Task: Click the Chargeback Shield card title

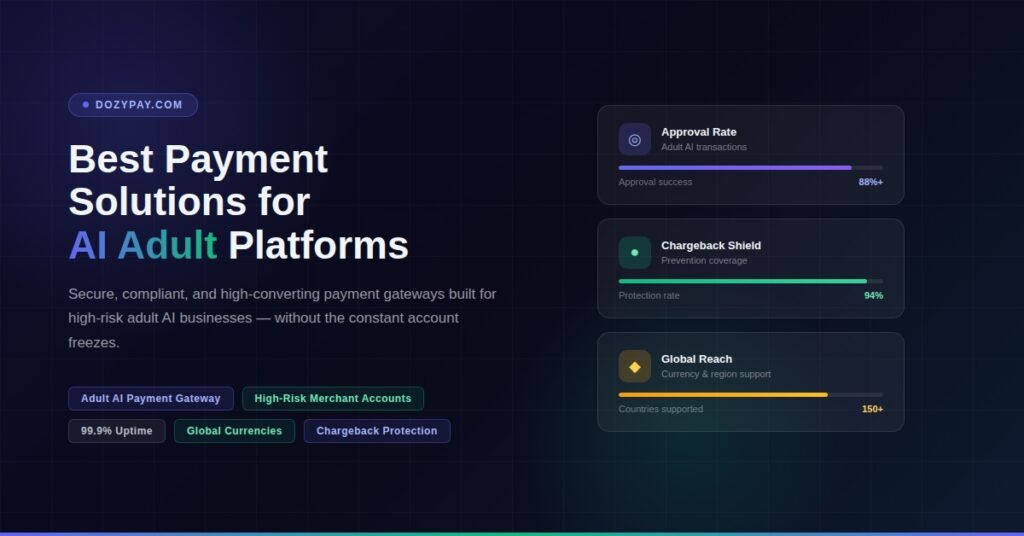Action: [x=711, y=245]
